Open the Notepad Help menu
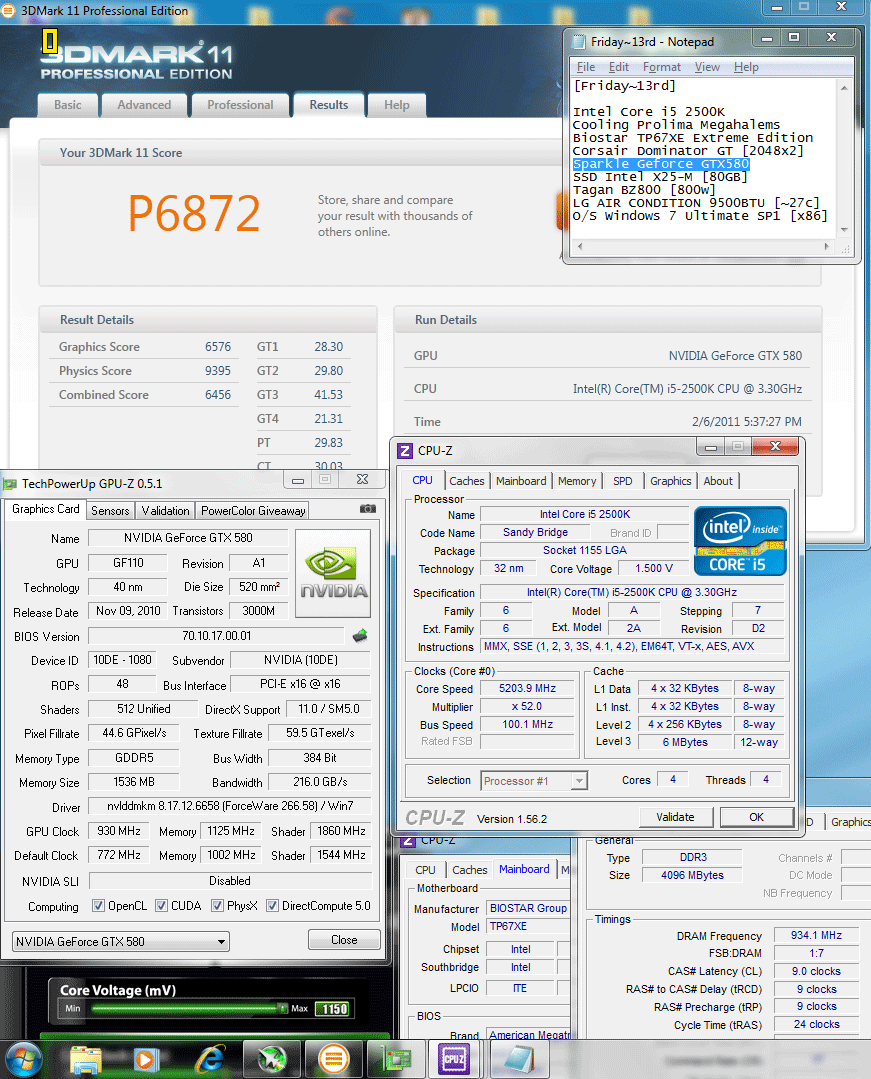Viewport: 871px width, 1079px height. click(746, 67)
